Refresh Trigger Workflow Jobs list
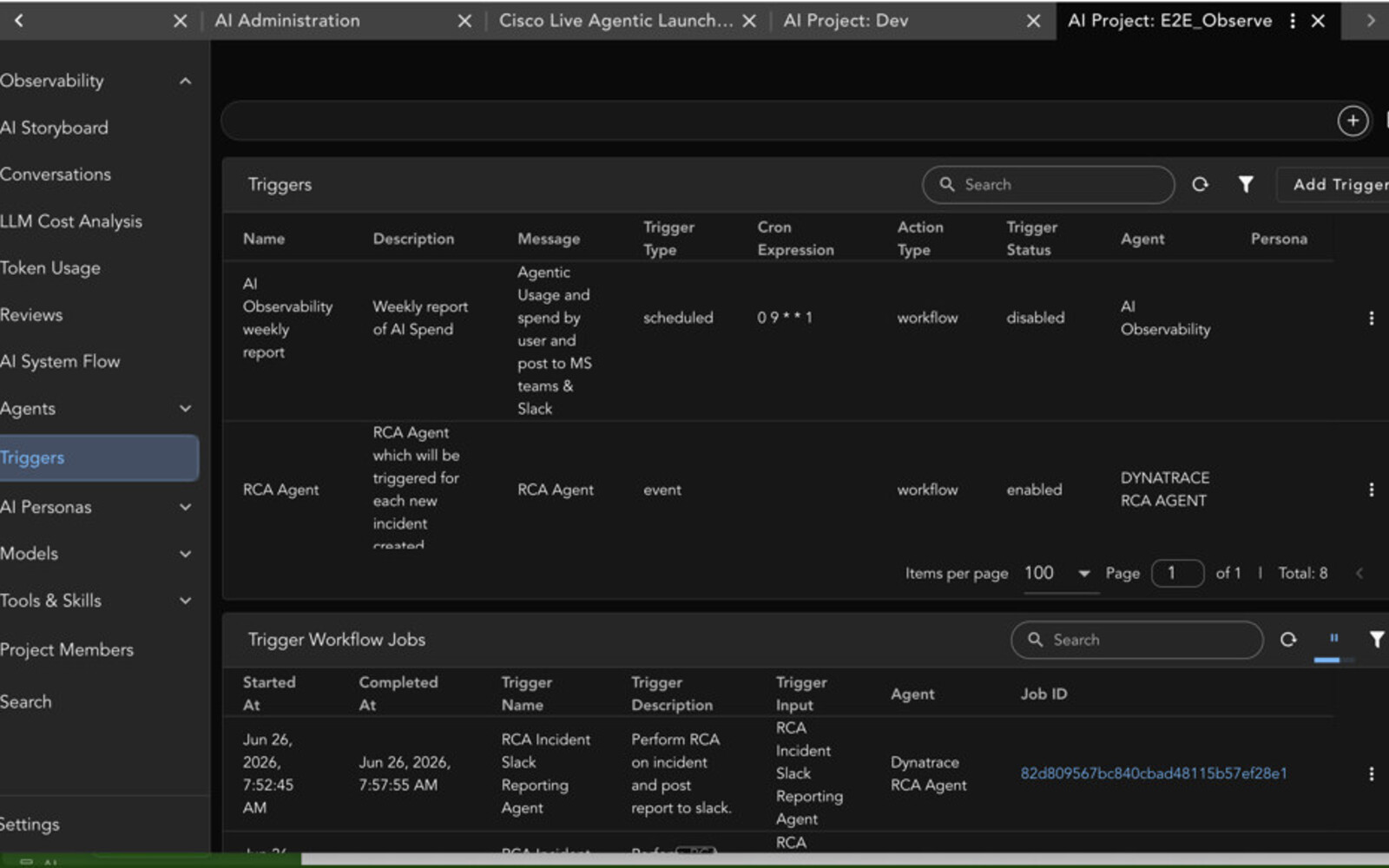 1288,640
